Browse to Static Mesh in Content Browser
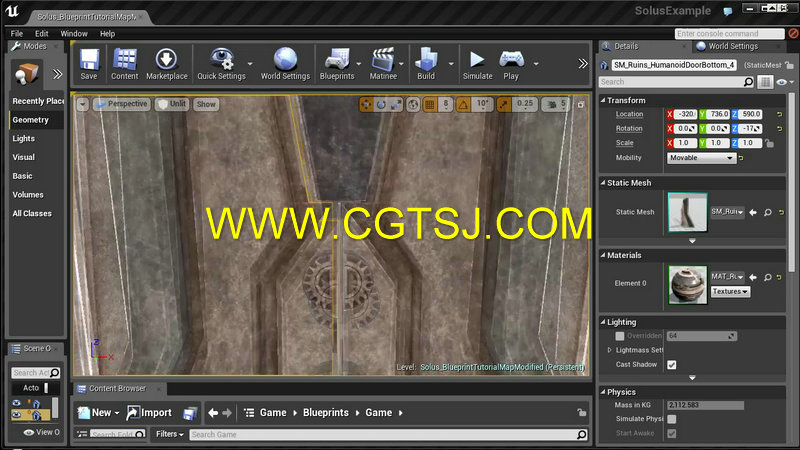Screen dimensions: 800x450 point(768,212)
